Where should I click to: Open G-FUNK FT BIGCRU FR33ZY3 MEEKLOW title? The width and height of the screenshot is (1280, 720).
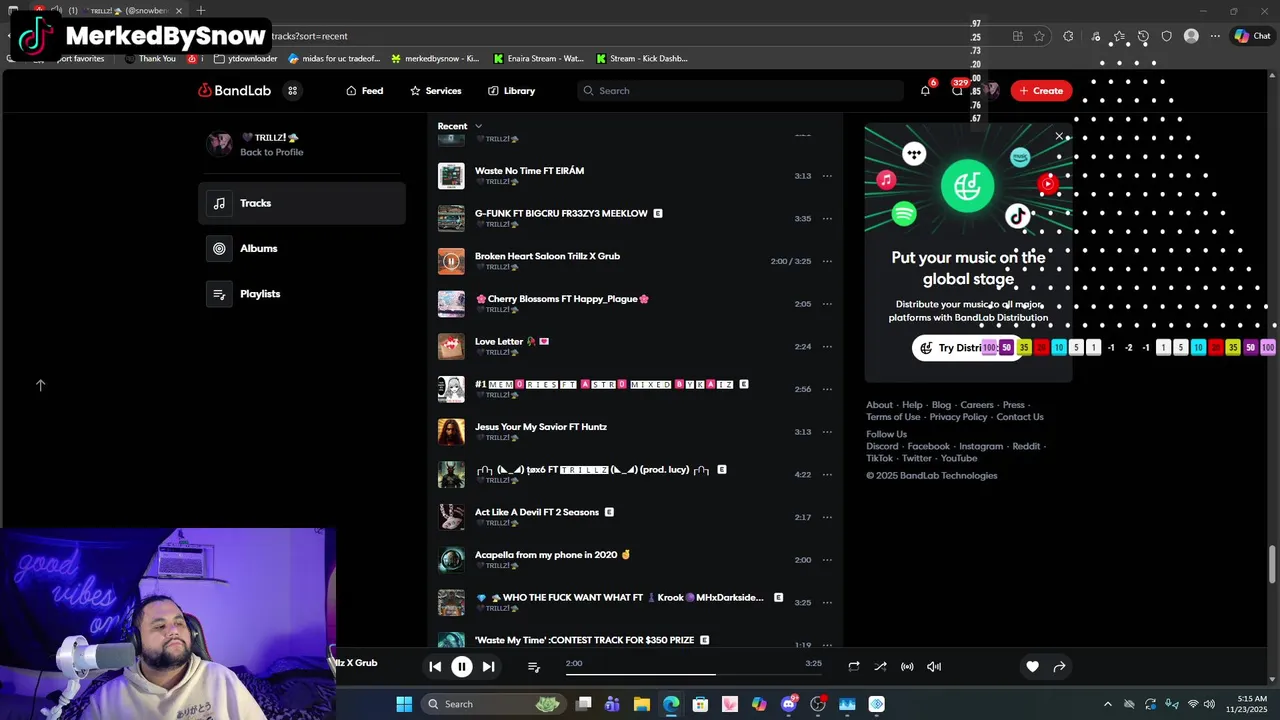coord(561,214)
